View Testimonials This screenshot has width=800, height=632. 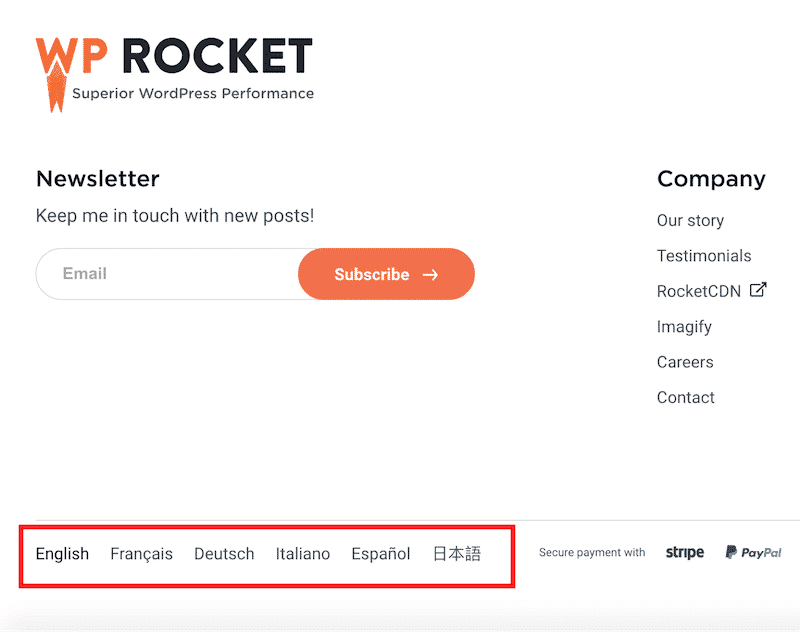(x=704, y=255)
